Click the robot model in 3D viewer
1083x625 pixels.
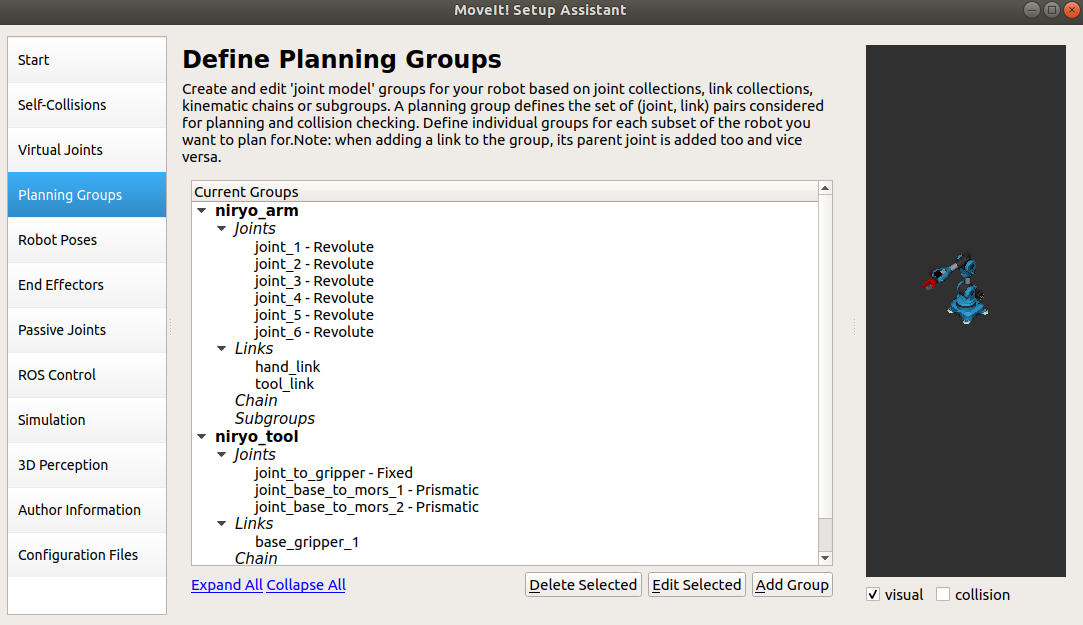coord(957,288)
